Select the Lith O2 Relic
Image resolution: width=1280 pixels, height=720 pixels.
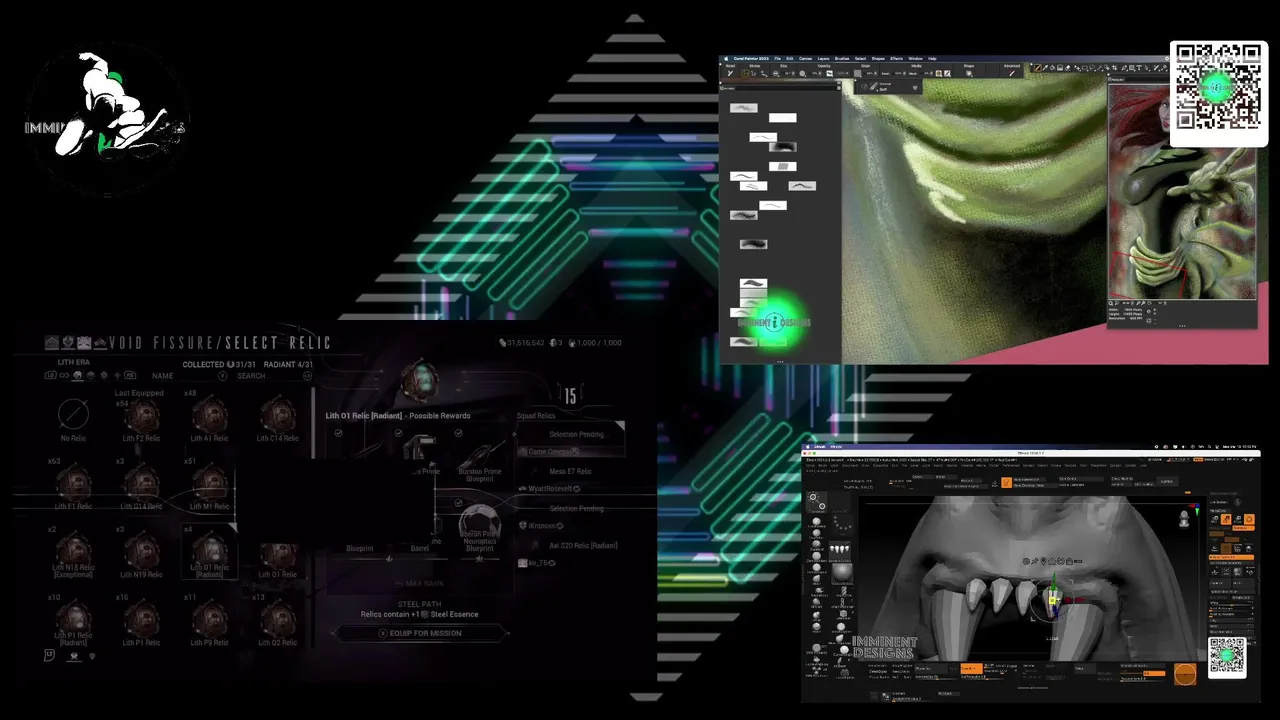pos(277,623)
